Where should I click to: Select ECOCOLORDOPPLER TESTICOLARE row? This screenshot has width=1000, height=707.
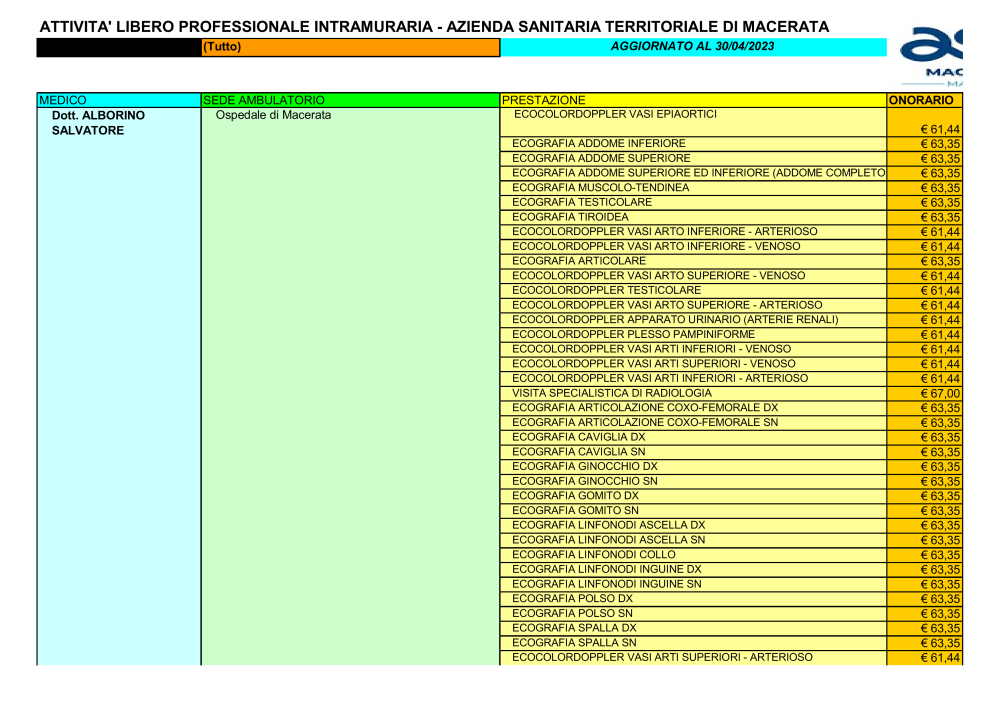point(607,291)
